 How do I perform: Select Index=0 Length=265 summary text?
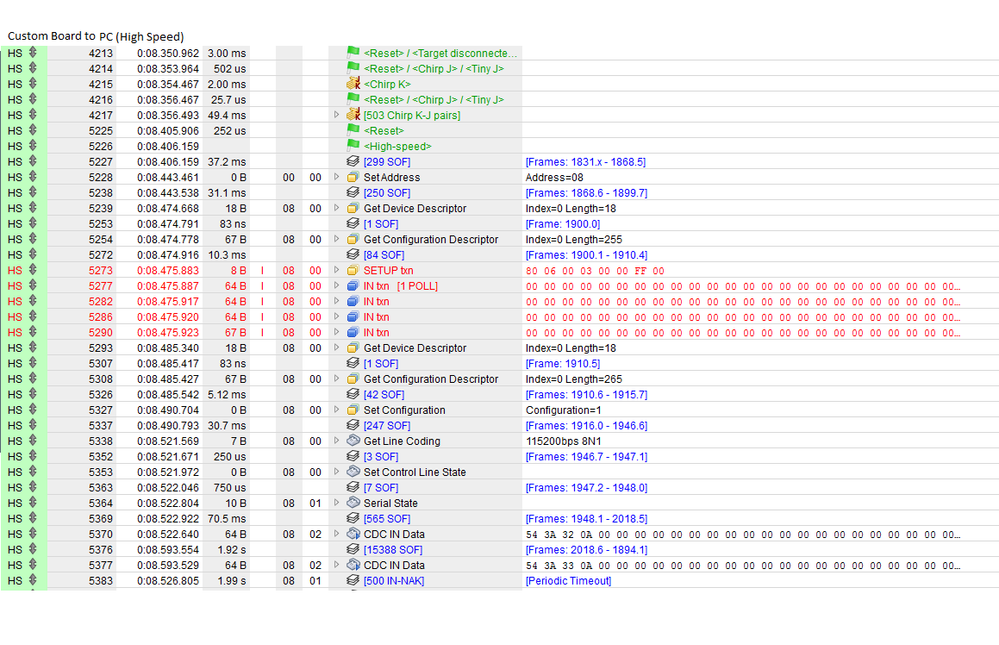tap(573, 379)
